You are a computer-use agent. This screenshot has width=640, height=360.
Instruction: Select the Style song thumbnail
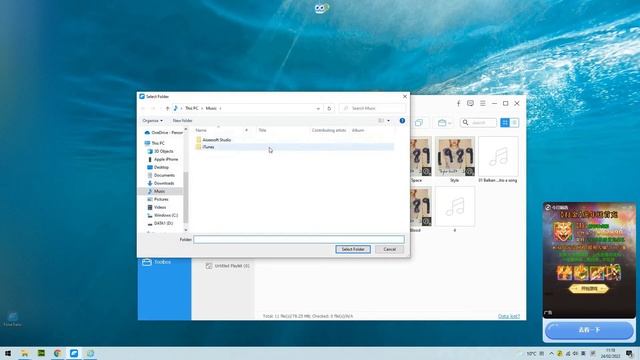tap(455, 157)
